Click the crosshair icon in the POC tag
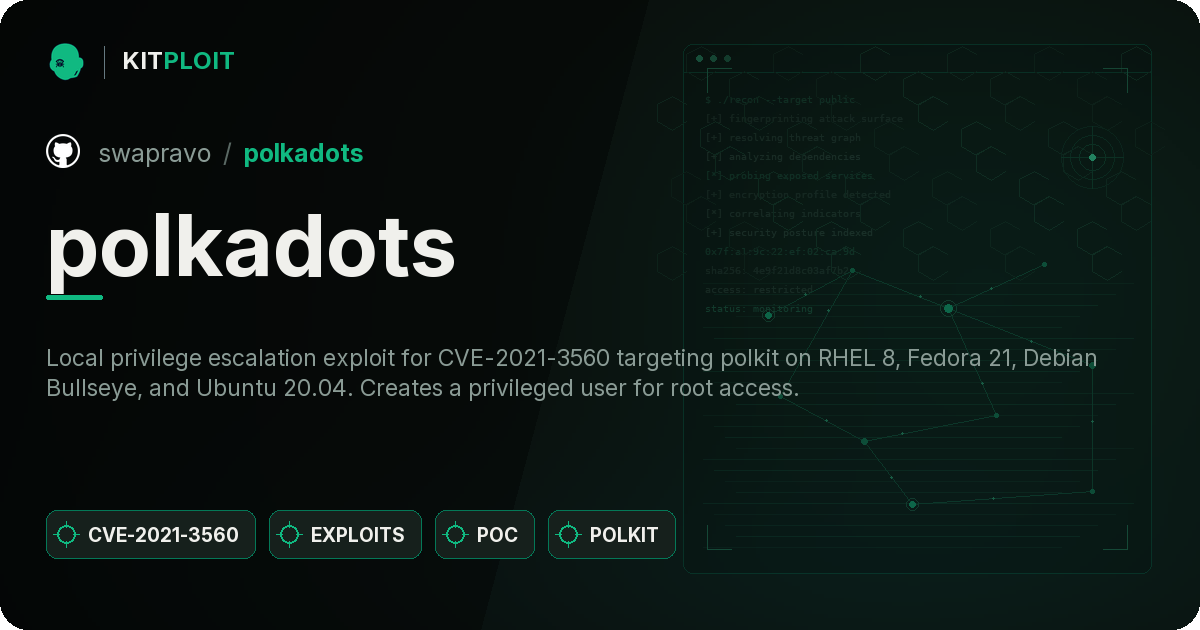This screenshot has width=1200, height=630. click(x=456, y=535)
